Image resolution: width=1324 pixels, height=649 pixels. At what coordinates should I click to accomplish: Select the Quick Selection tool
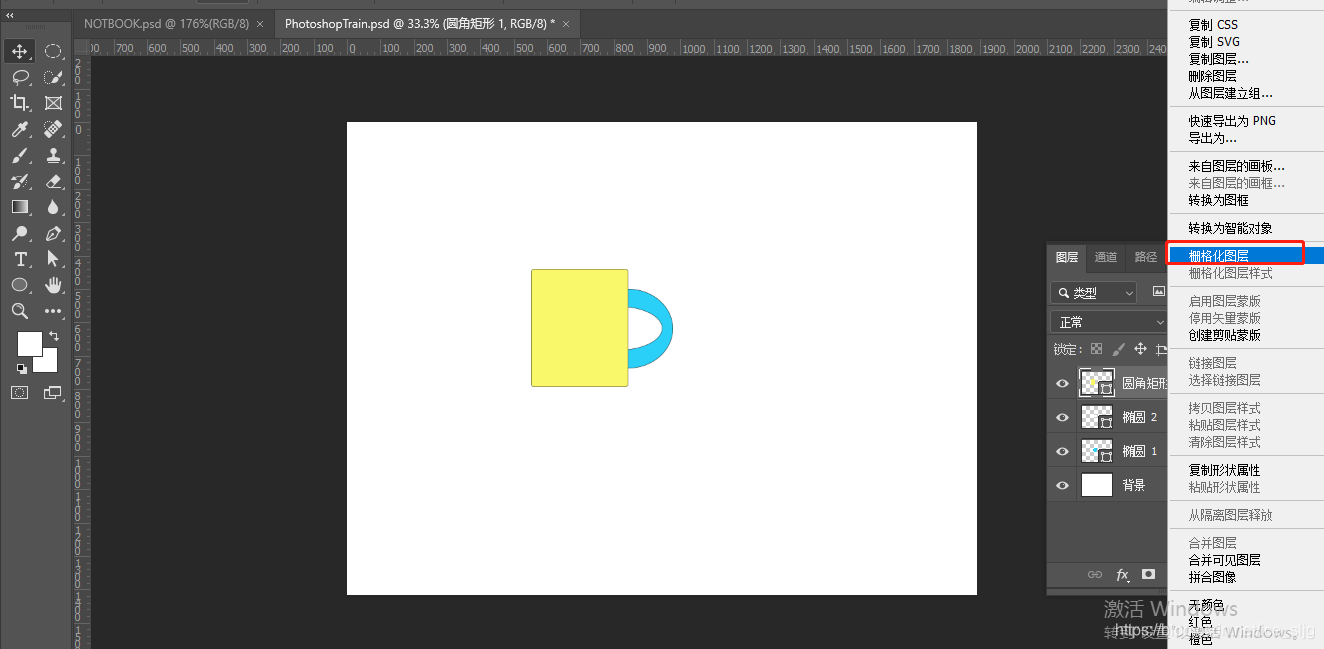click(x=53, y=77)
